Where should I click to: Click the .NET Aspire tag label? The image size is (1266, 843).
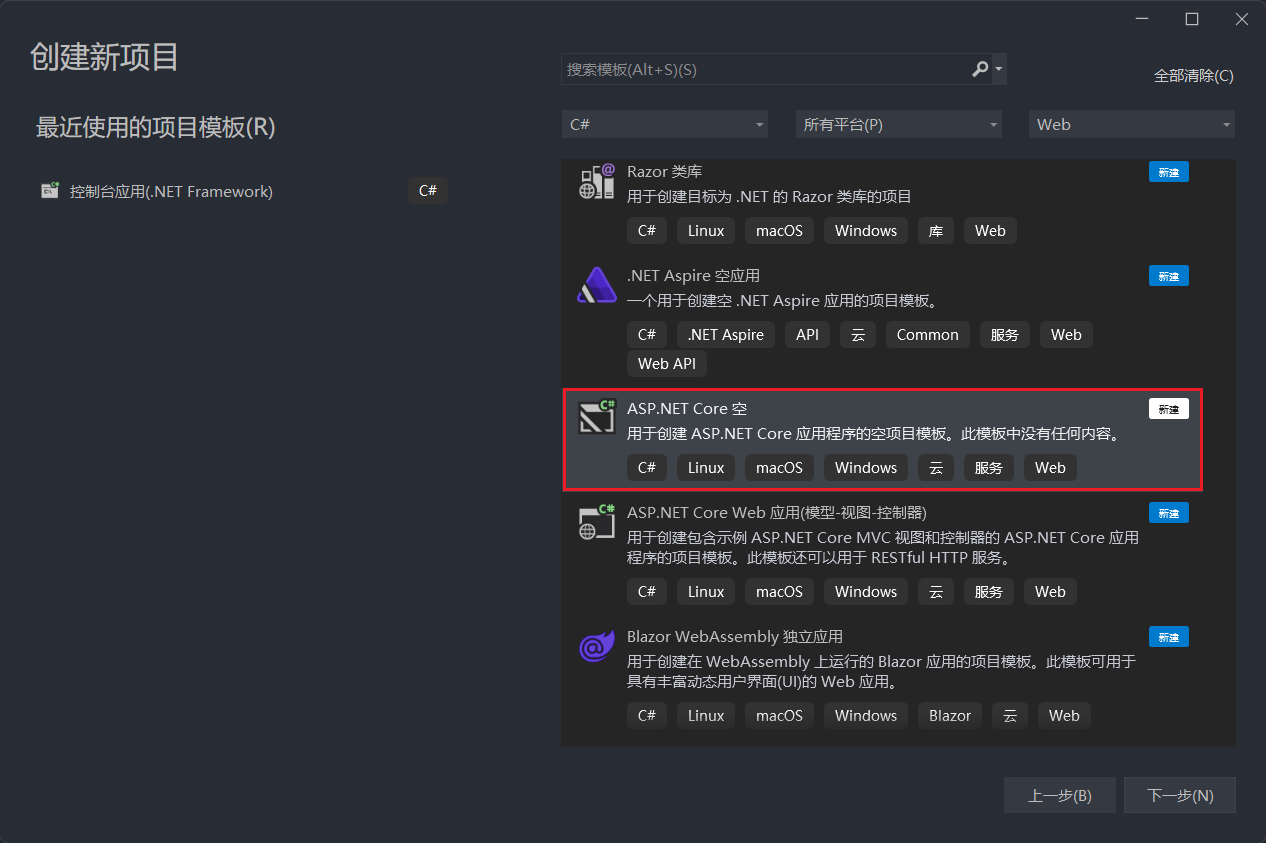[726, 335]
